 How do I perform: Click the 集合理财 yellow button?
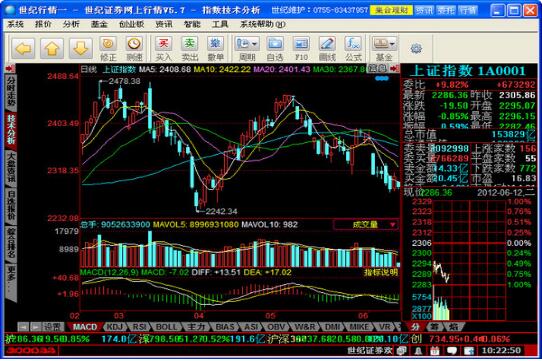coord(391,10)
